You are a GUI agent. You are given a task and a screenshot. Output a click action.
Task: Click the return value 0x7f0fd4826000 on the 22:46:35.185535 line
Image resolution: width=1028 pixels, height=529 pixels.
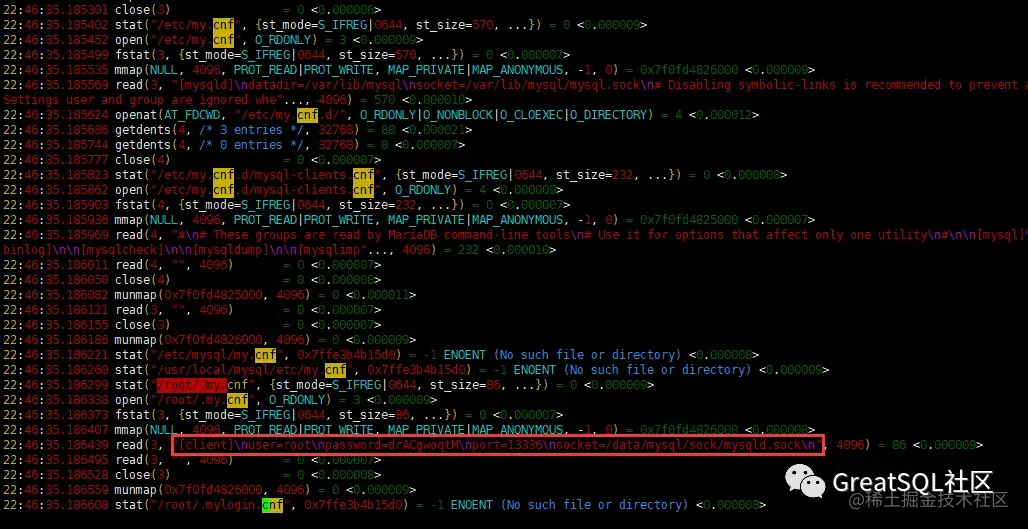coord(690,70)
